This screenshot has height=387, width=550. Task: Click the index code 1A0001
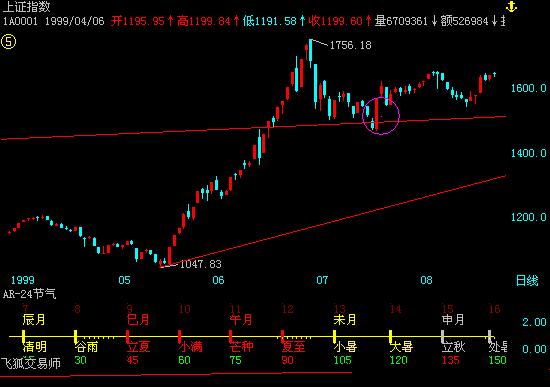click(x=20, y=21)
